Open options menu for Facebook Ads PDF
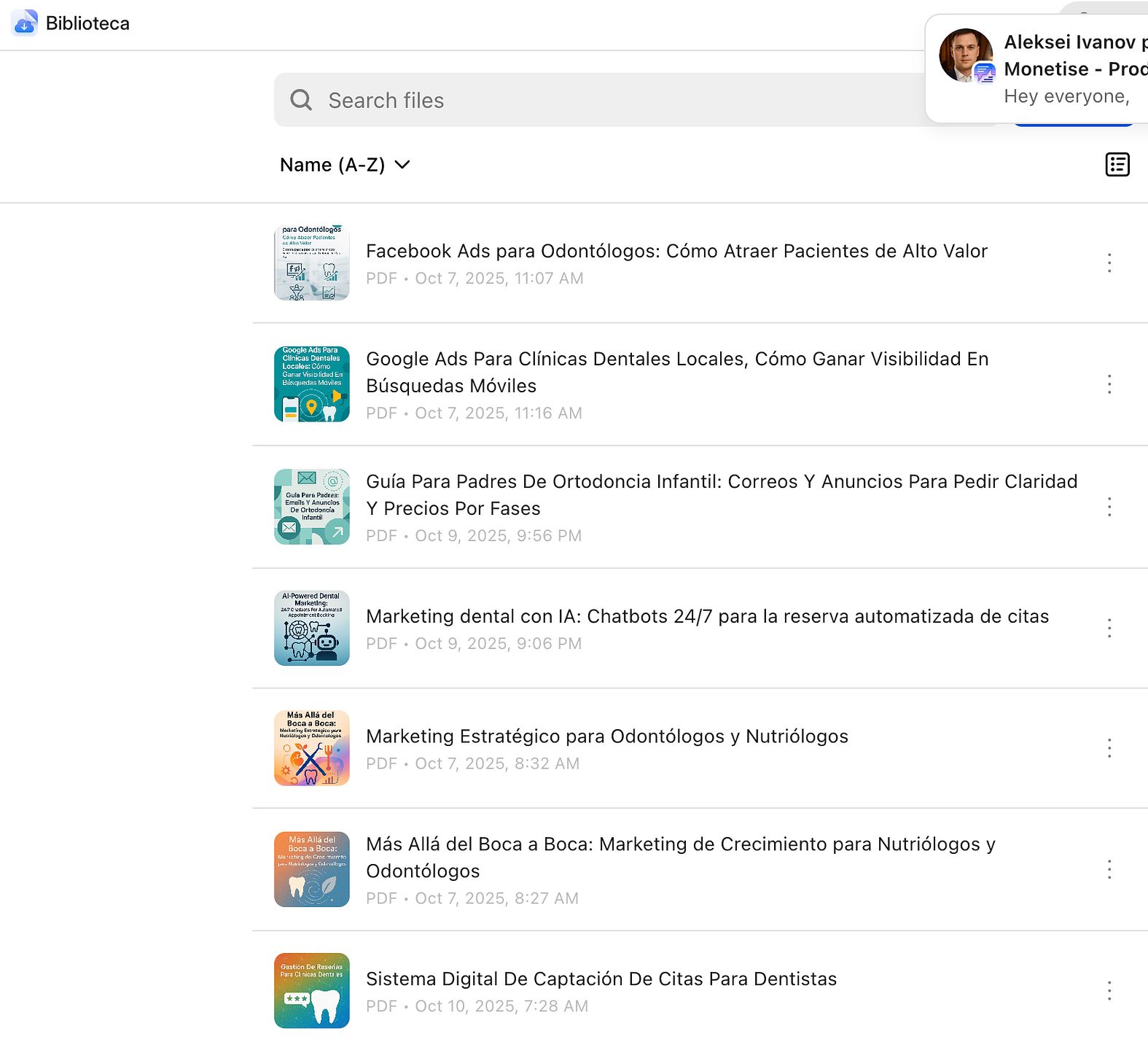 click(x=1109, y=262)
